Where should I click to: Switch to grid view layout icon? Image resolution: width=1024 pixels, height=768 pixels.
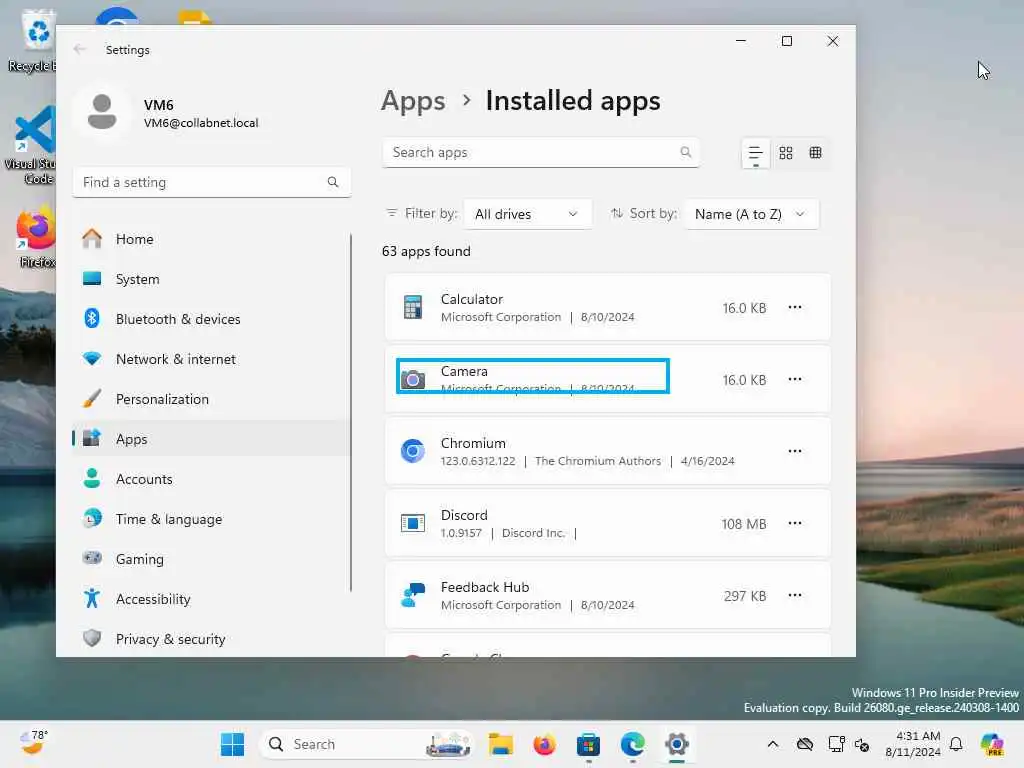click(786, 153)
